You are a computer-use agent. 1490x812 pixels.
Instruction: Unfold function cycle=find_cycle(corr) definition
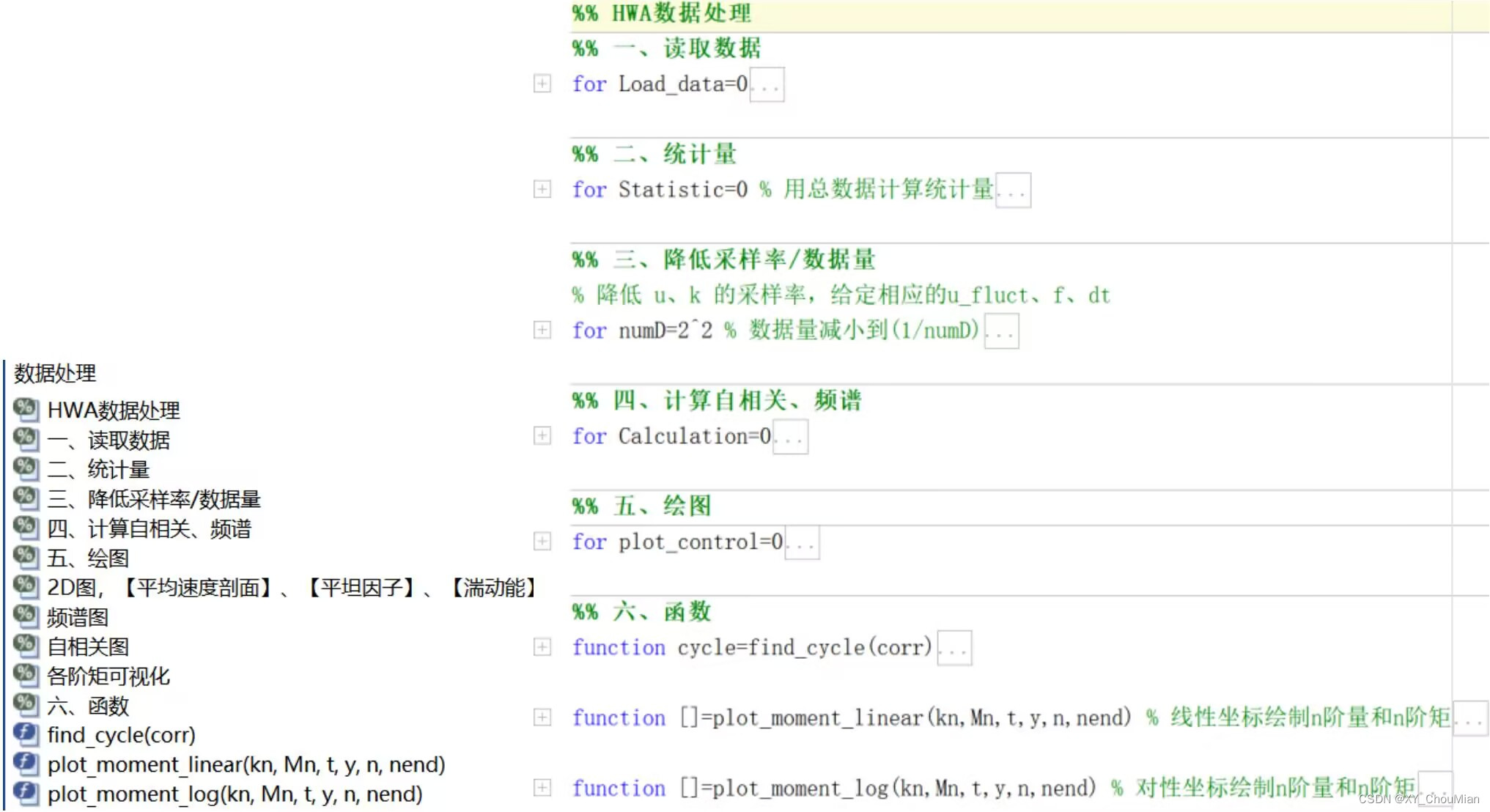(x=542, y=647)
